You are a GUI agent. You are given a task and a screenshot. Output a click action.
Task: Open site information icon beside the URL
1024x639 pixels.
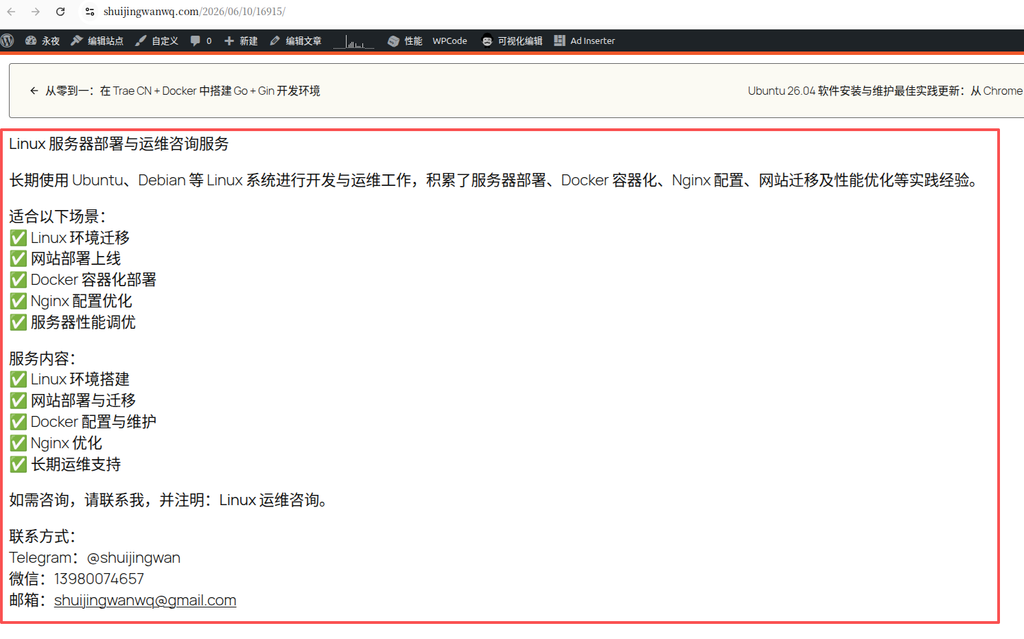point(90,12)
